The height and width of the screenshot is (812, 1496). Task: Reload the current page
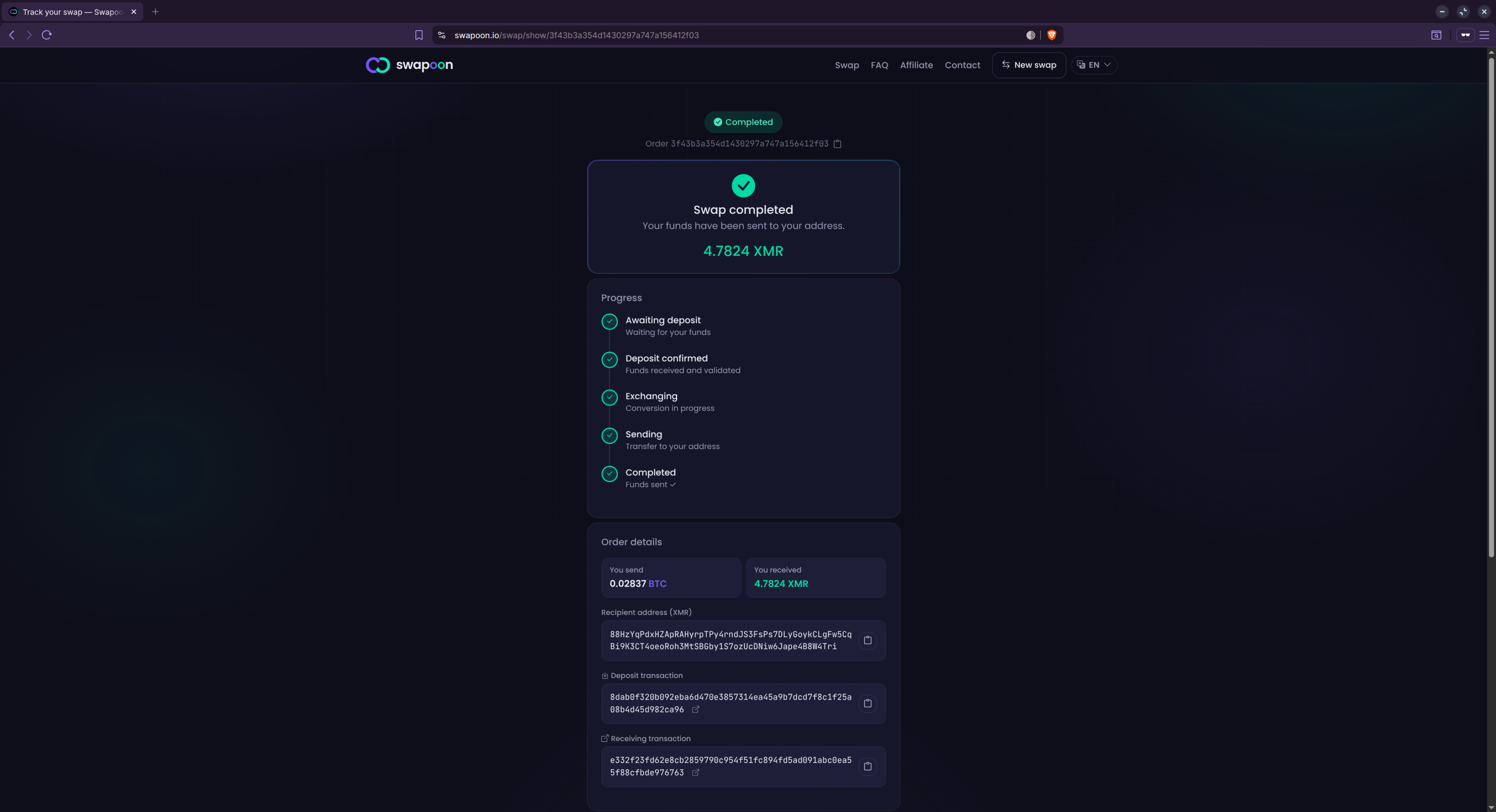coord(47,35)
